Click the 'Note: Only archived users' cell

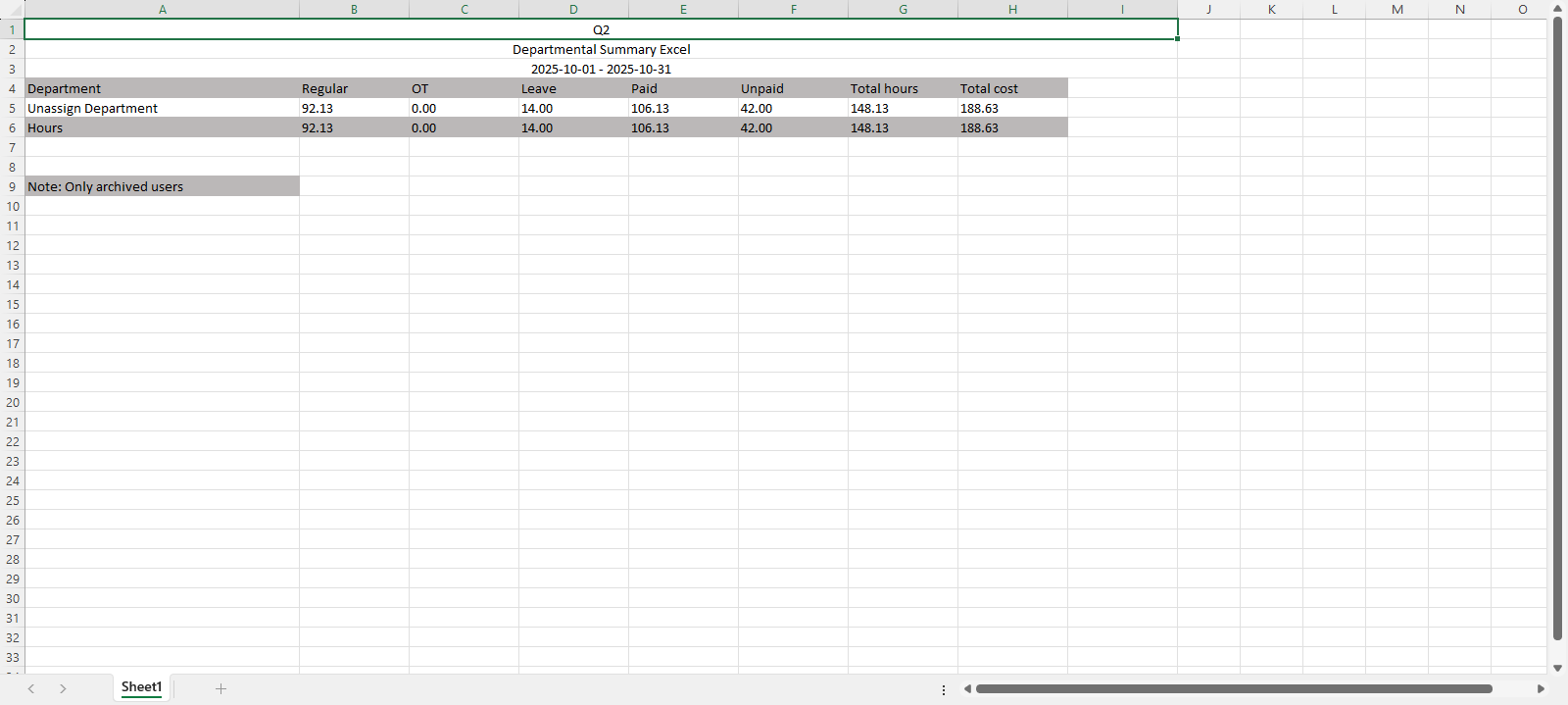162,186
